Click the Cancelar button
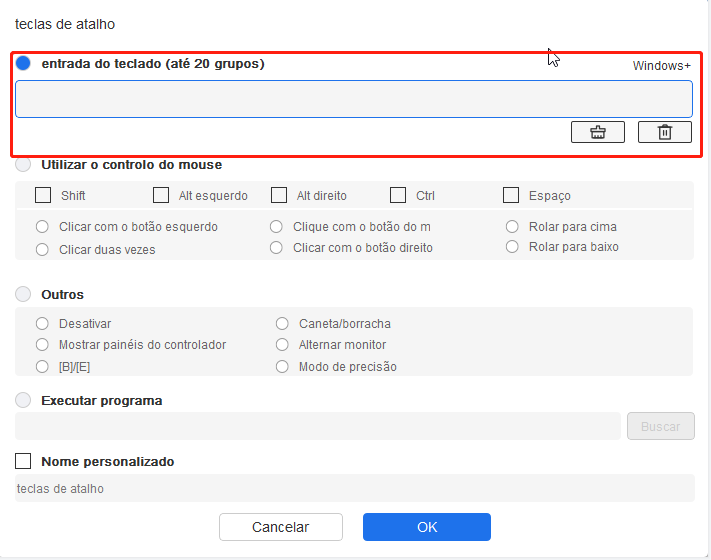The image size is (711, 560). pos(281,527)
